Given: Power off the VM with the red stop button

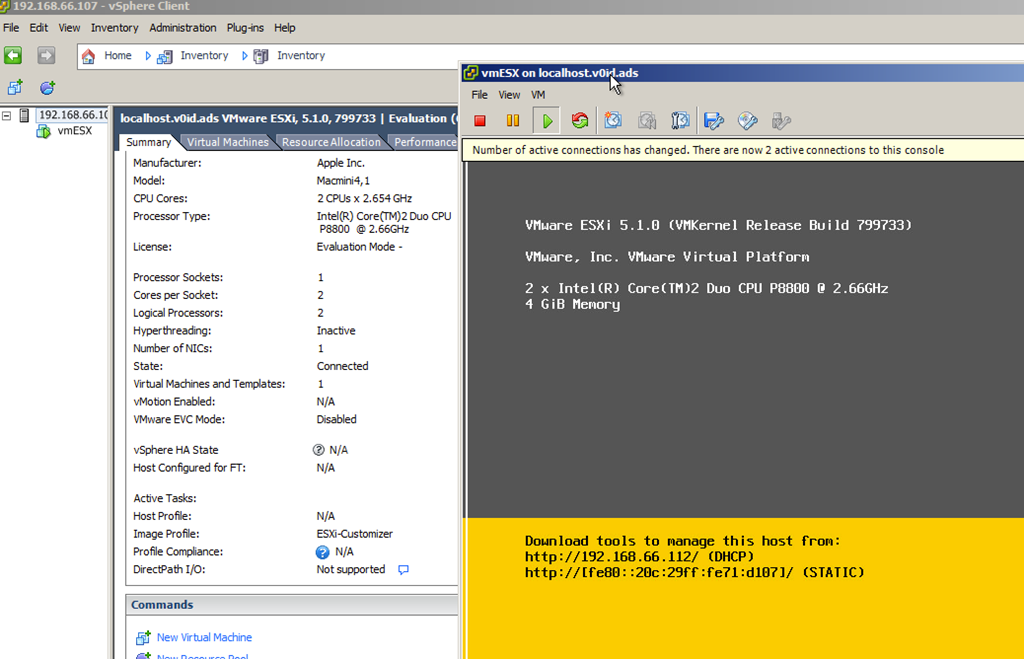Looking at the screenshot, I should click(x=480, y=121).
